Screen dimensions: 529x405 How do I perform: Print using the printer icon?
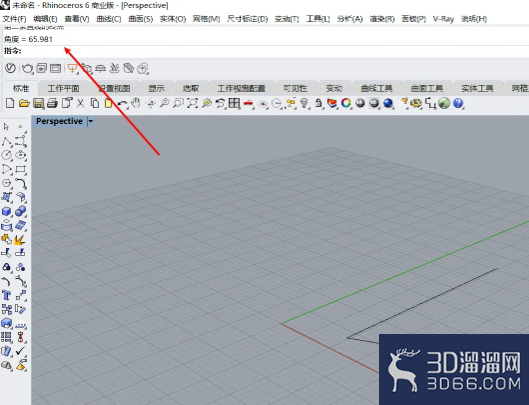(x=52, y=103)
